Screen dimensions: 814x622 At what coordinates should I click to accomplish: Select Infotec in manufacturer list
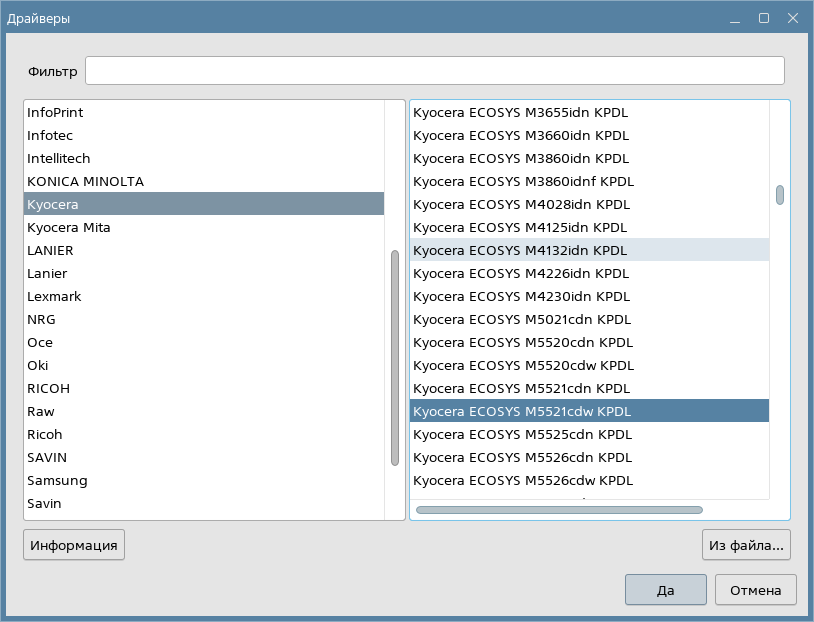tap(204, 135)
